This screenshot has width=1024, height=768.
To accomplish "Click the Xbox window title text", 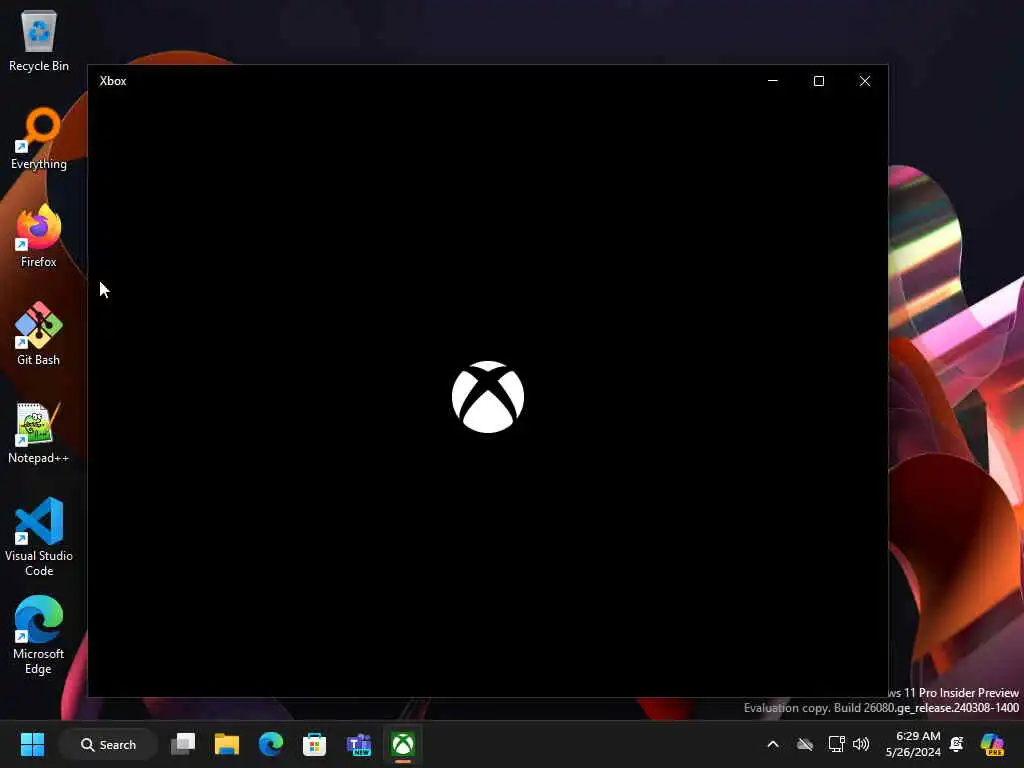I will [x=113, y=81].
